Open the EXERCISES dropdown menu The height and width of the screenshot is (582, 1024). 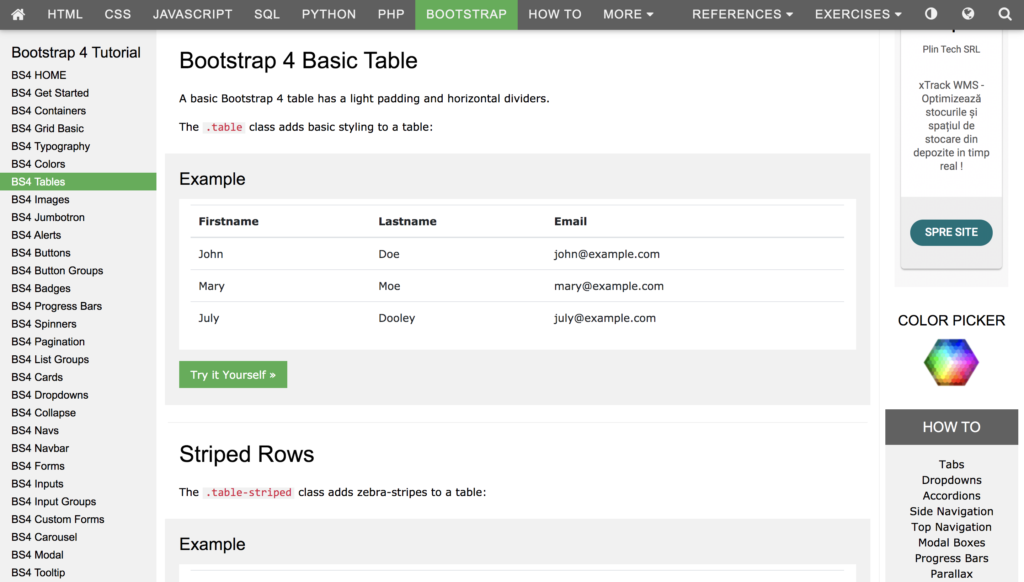(x=857, y=14)
